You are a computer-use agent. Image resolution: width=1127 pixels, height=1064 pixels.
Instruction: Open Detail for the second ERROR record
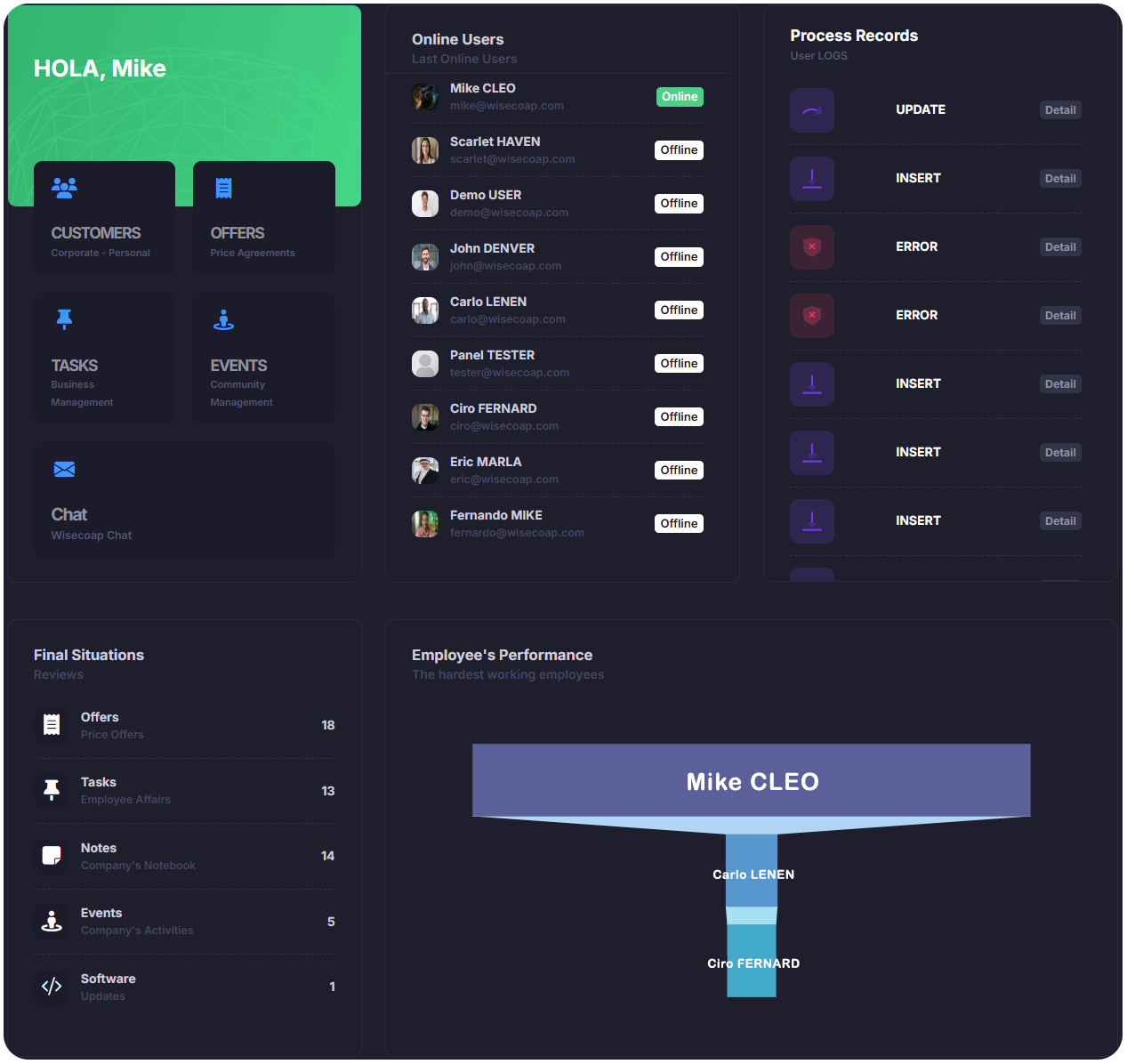(1059, 316)
